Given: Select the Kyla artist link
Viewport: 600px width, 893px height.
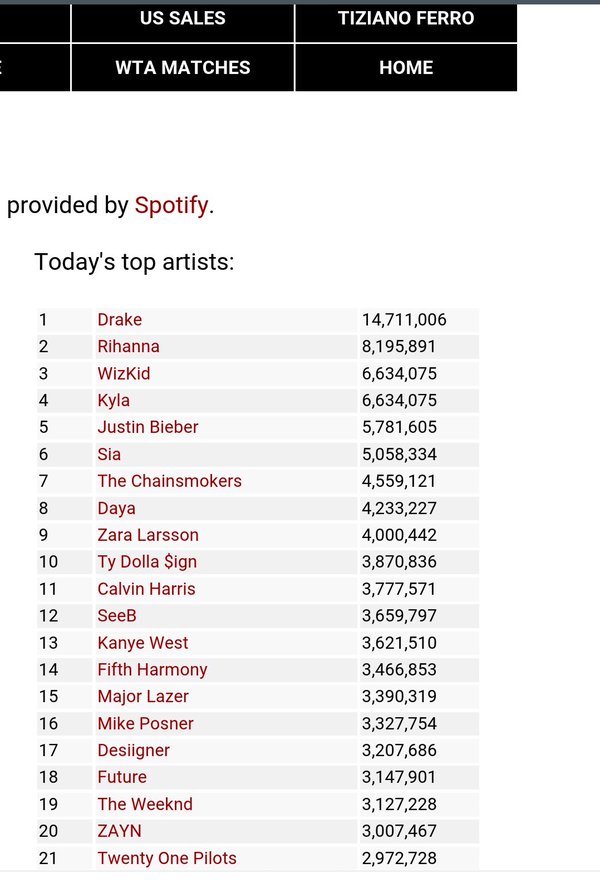Looking at the screenshot, I should [x=113, y=401].
